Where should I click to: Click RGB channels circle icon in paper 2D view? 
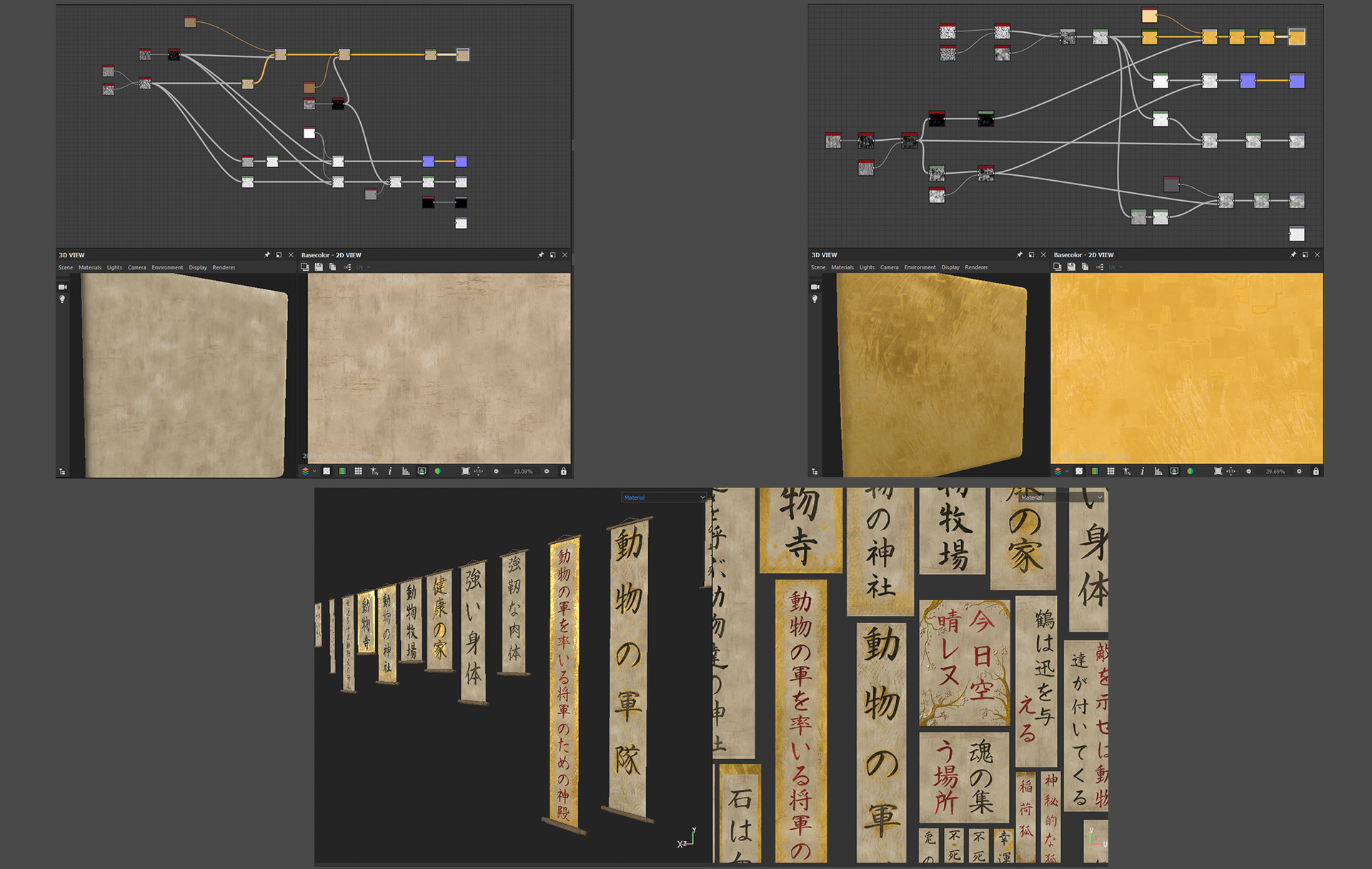click(x=437, y=472)
